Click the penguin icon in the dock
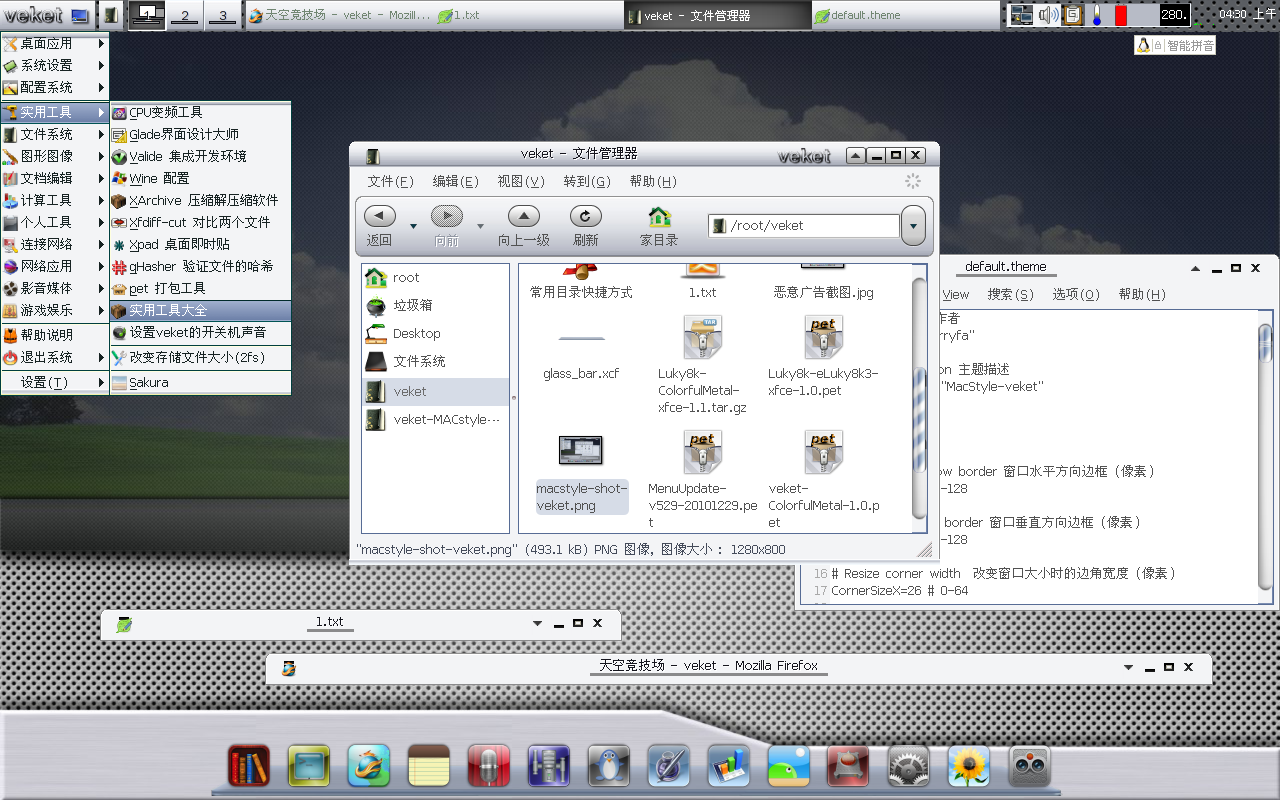This screenshot has width=1280, height=800. pyautogui.click(x=609, y=768)
